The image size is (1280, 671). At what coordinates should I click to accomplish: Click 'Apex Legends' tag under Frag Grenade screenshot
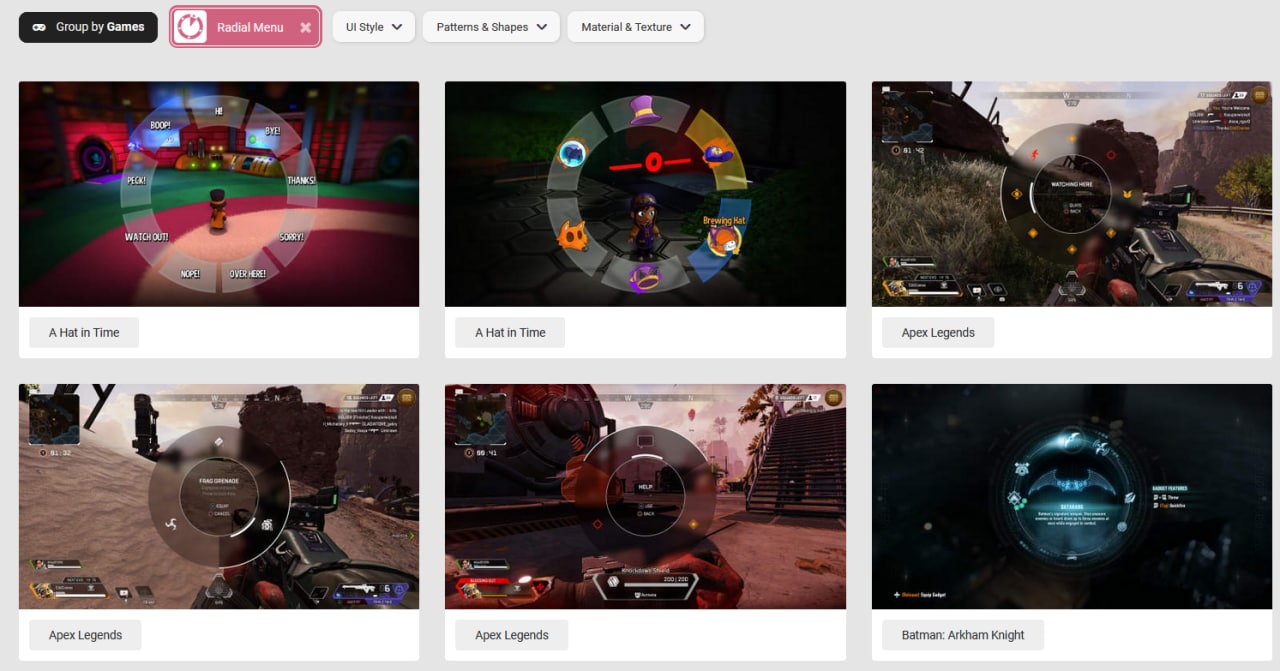click(x=85, y=635)
